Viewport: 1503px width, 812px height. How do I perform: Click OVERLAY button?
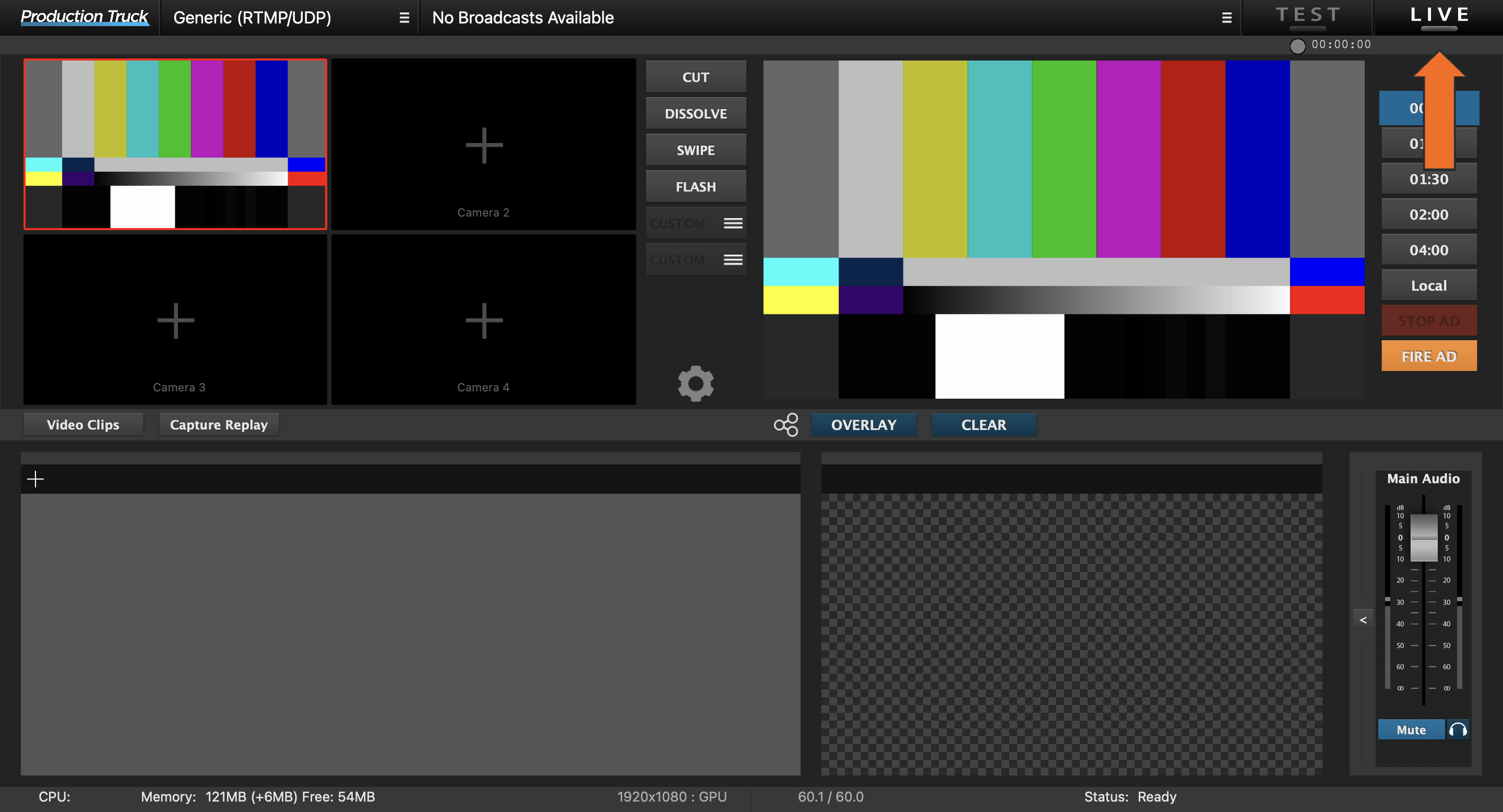pos(864,425)
